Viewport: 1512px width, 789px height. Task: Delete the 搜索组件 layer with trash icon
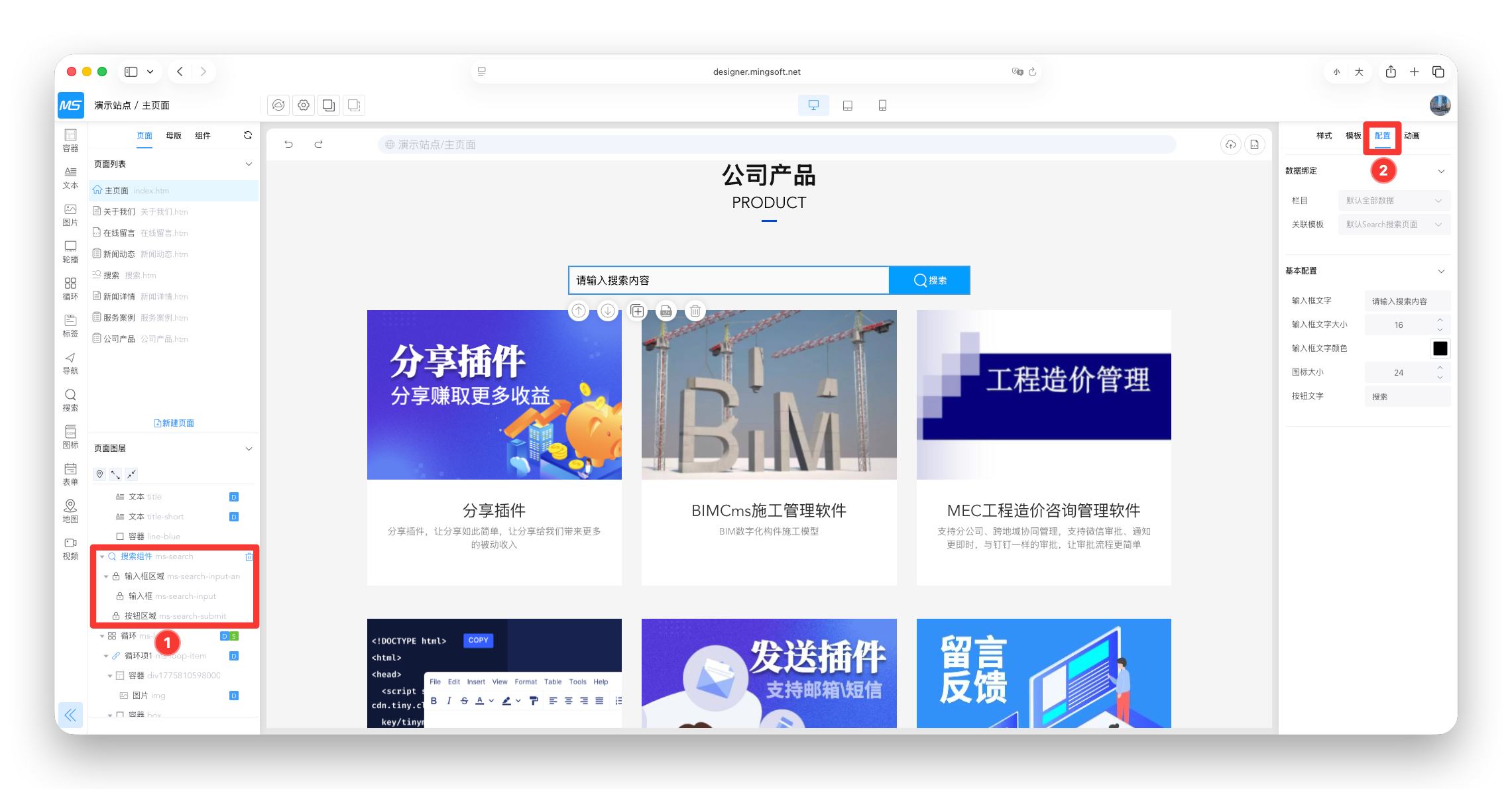249,556
